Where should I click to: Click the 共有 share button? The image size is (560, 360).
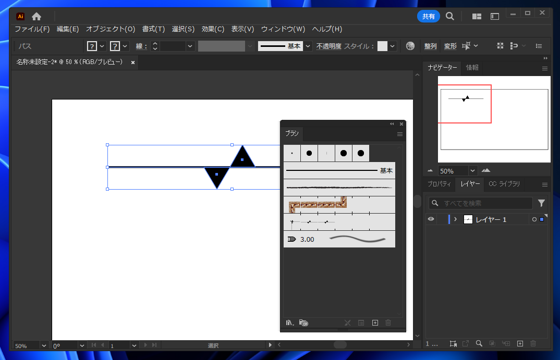429,16
